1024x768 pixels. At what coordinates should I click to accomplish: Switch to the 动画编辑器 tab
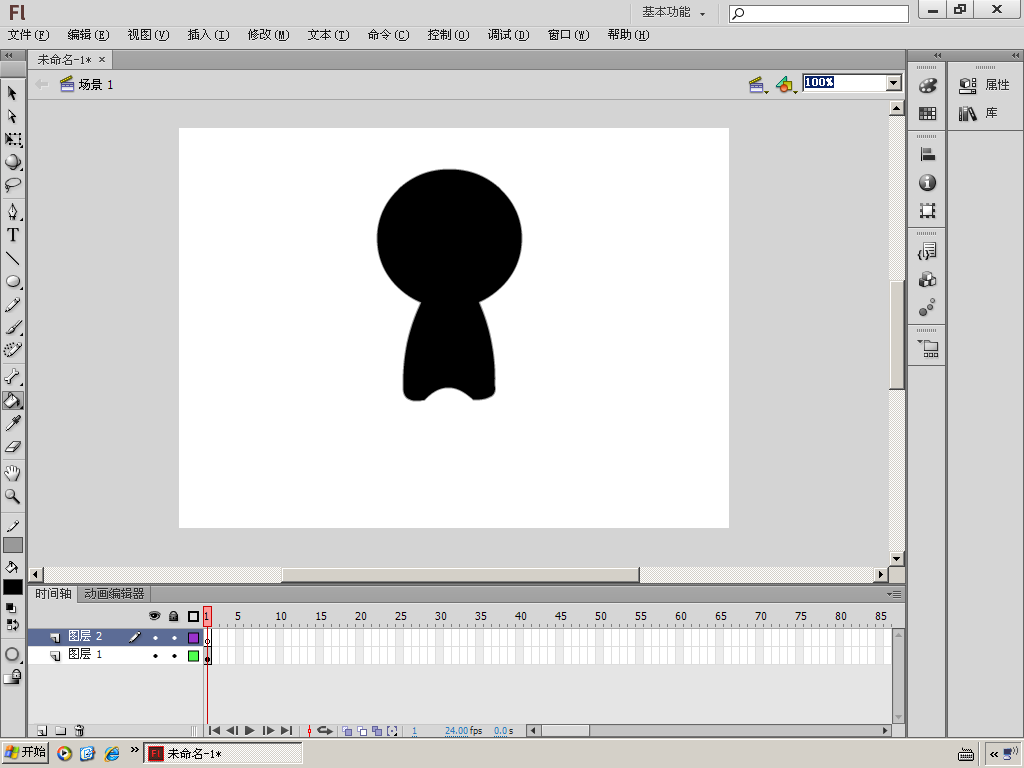[114, 594]
